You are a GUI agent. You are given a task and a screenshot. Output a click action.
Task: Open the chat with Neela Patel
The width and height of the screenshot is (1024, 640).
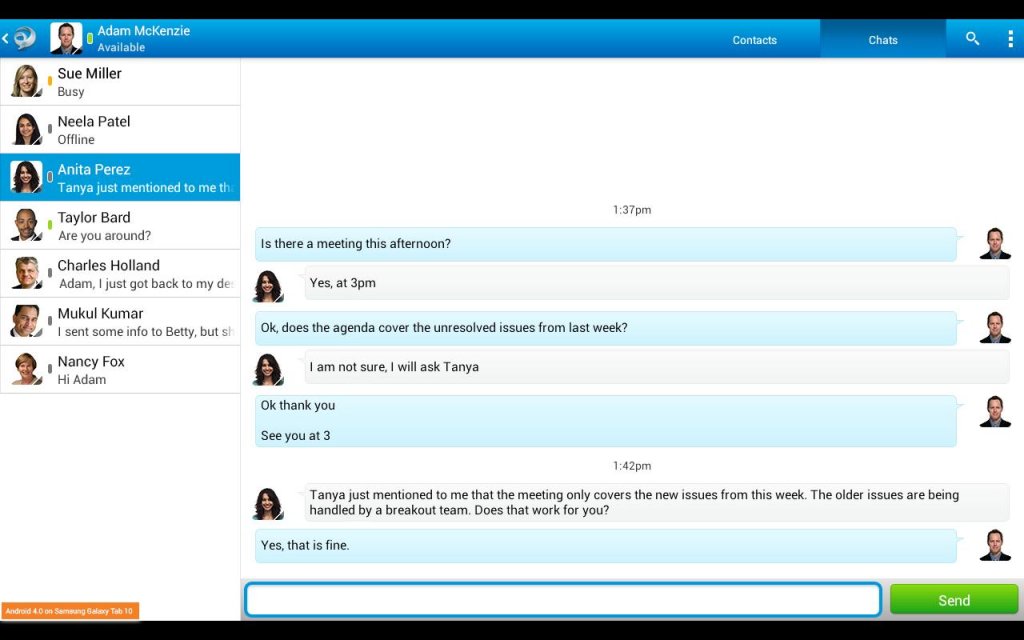tap(120, 129)
